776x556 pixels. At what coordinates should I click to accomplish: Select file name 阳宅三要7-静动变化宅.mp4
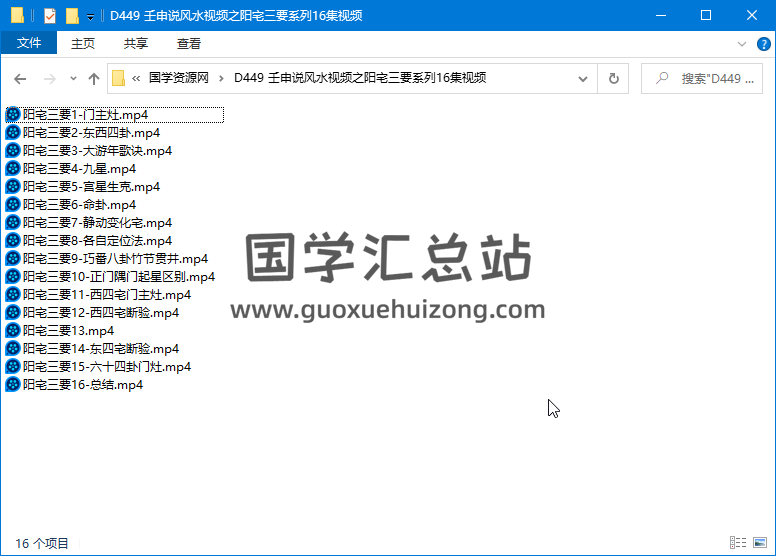[97, 223]
